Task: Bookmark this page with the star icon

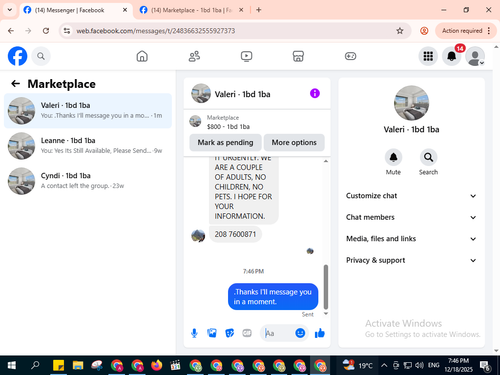Action: [x=400, y=31]
